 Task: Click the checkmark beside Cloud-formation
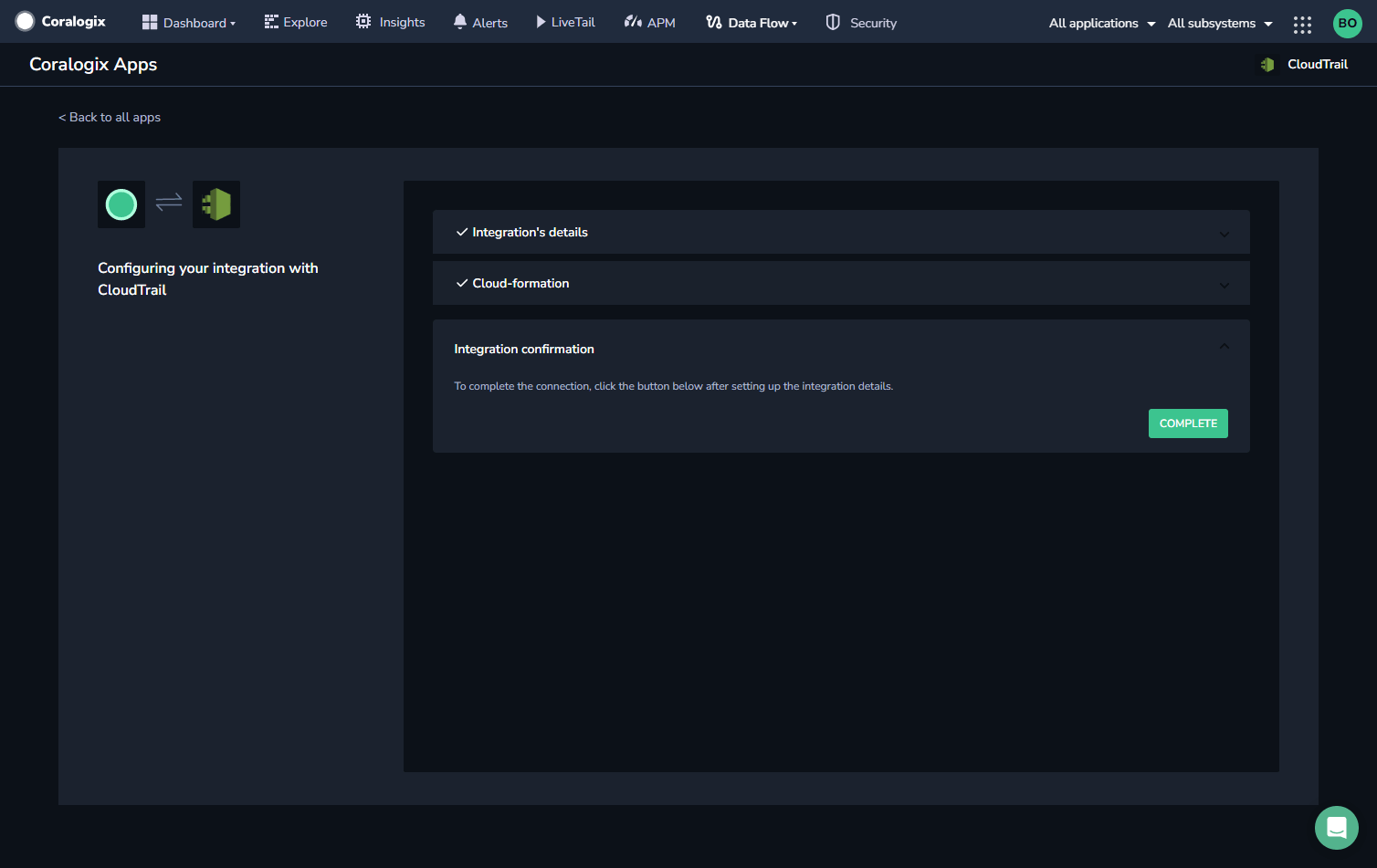tap(461, 283)
